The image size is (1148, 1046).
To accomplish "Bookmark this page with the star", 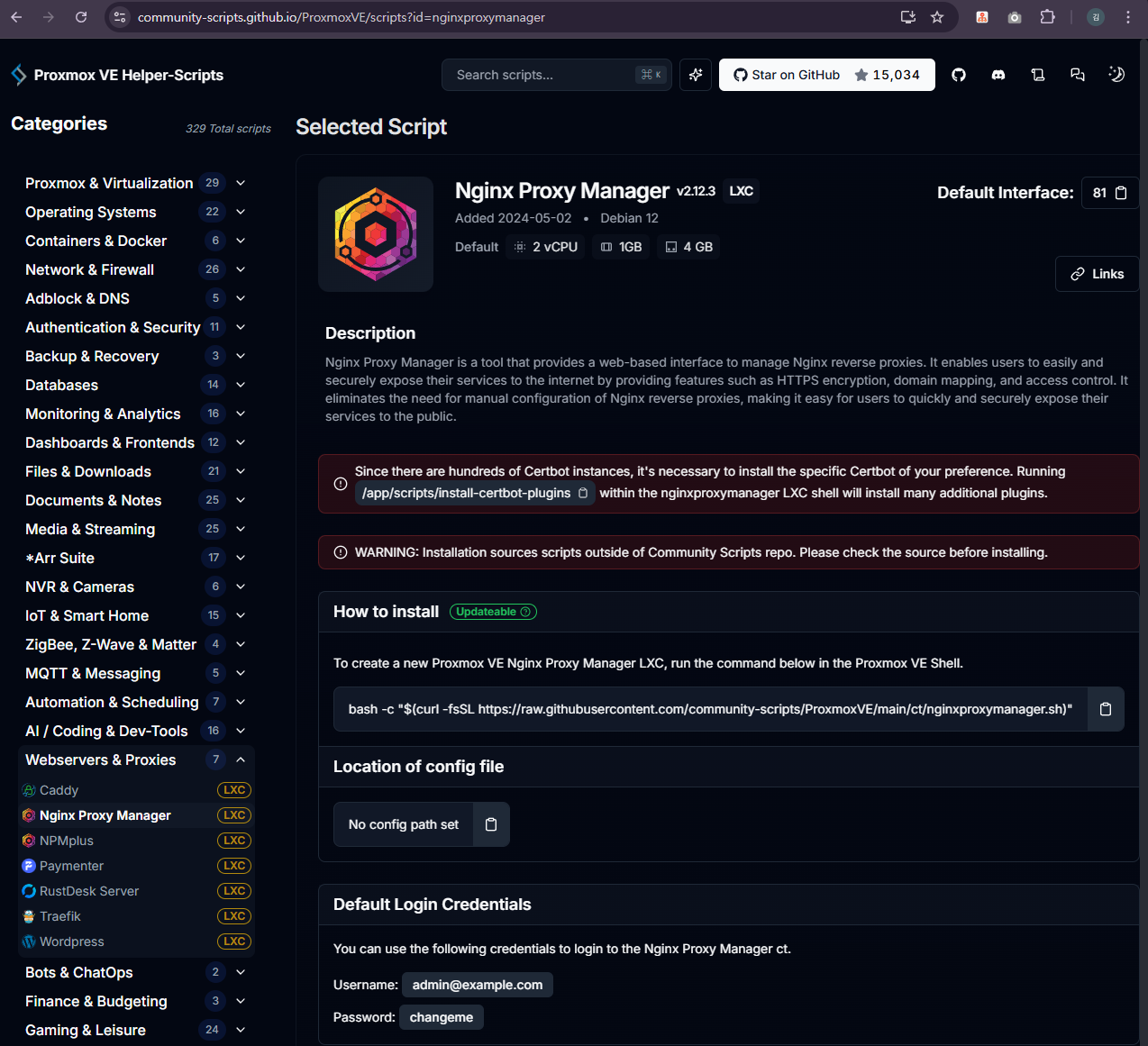I will tap(937, 17).
